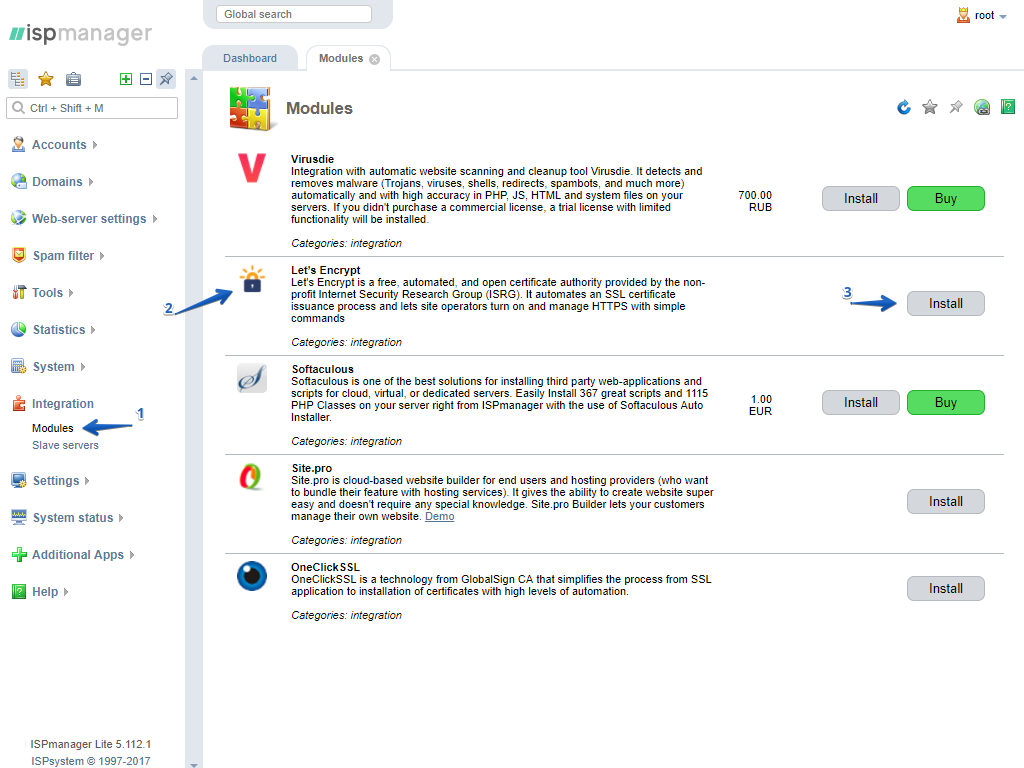1024x768 pixels.
Task: Refresh the Modules list
Action: (x=904, y=107)
